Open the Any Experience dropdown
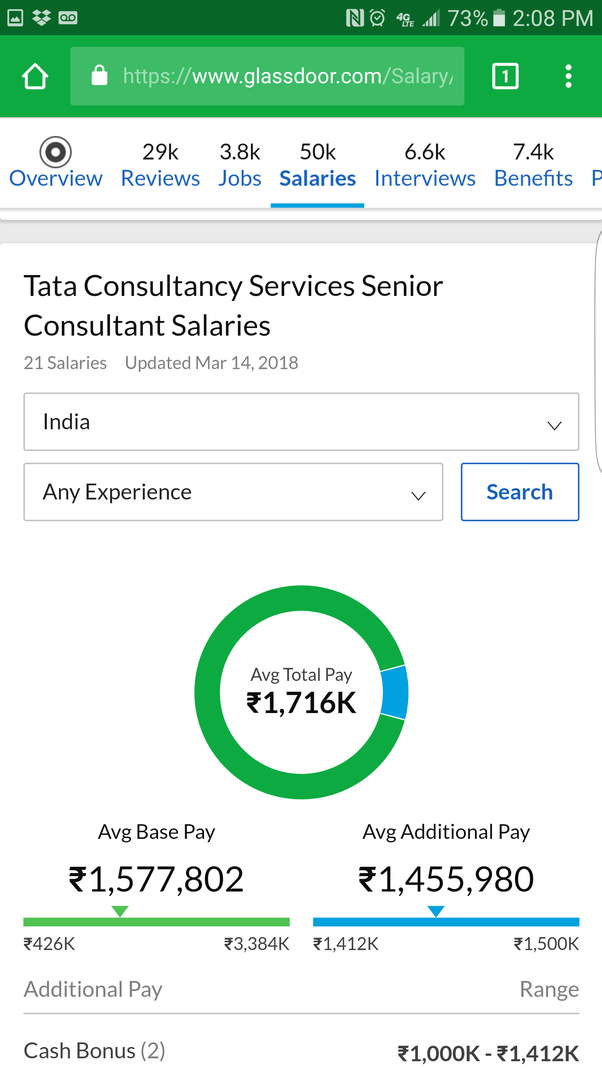Screen dimensions: 602x1070 click(x=233, y=492)
